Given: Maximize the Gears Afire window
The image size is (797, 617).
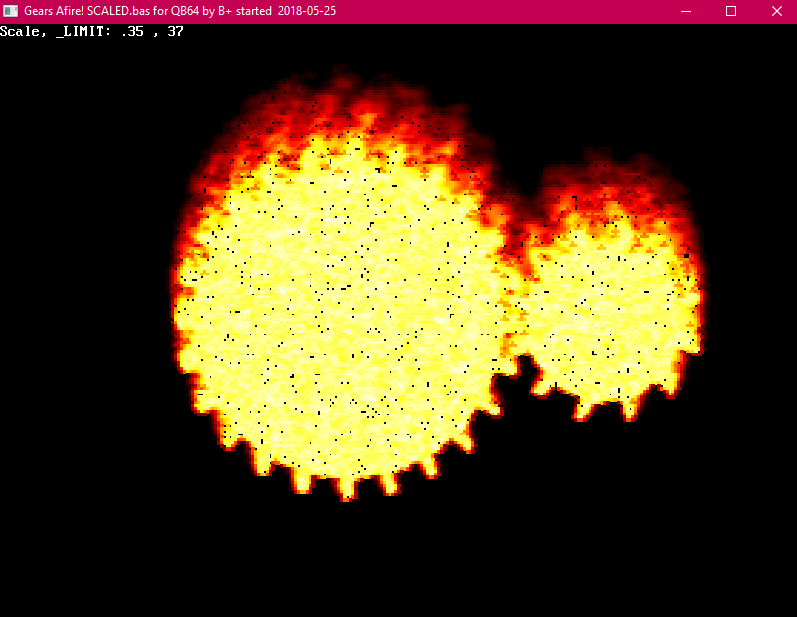Looking at the screenshot, I should pyautogui.click(x=731, y=10).
